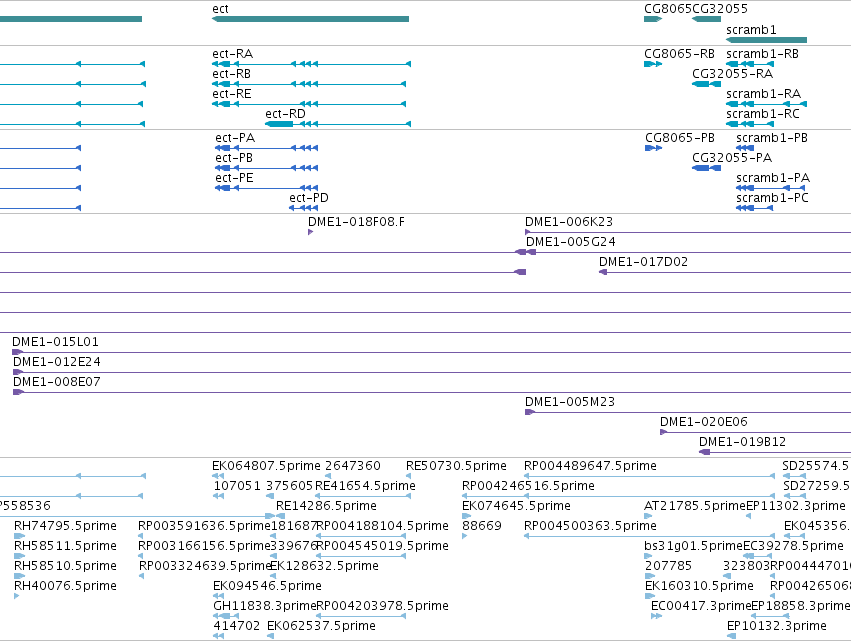Click the DME1-005M23 clone label
The height and width of the screenshot is (641, 851).
pos(570,402)
